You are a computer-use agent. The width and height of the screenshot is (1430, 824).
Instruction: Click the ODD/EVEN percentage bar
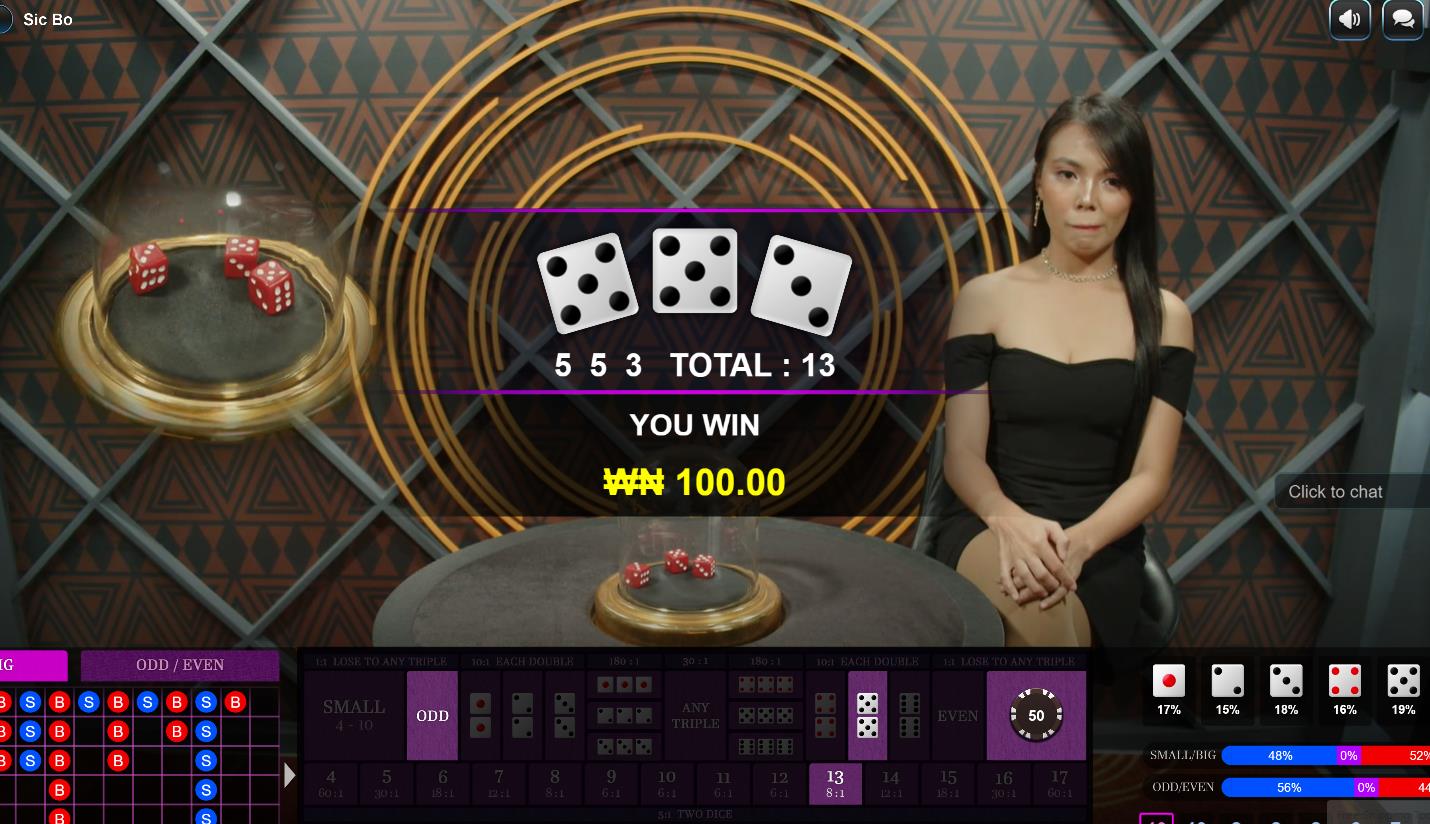pyautogui.click(x=1325, y=787)
